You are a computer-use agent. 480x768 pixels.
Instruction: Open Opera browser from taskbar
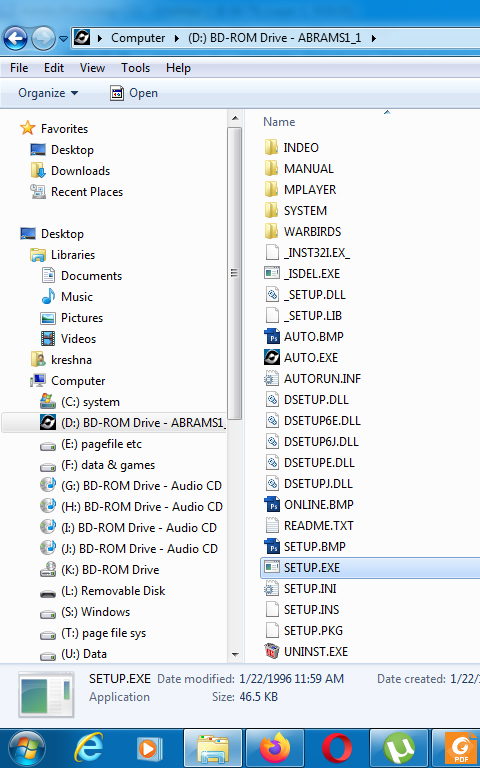pyautogui.click(x=337, y=748)
